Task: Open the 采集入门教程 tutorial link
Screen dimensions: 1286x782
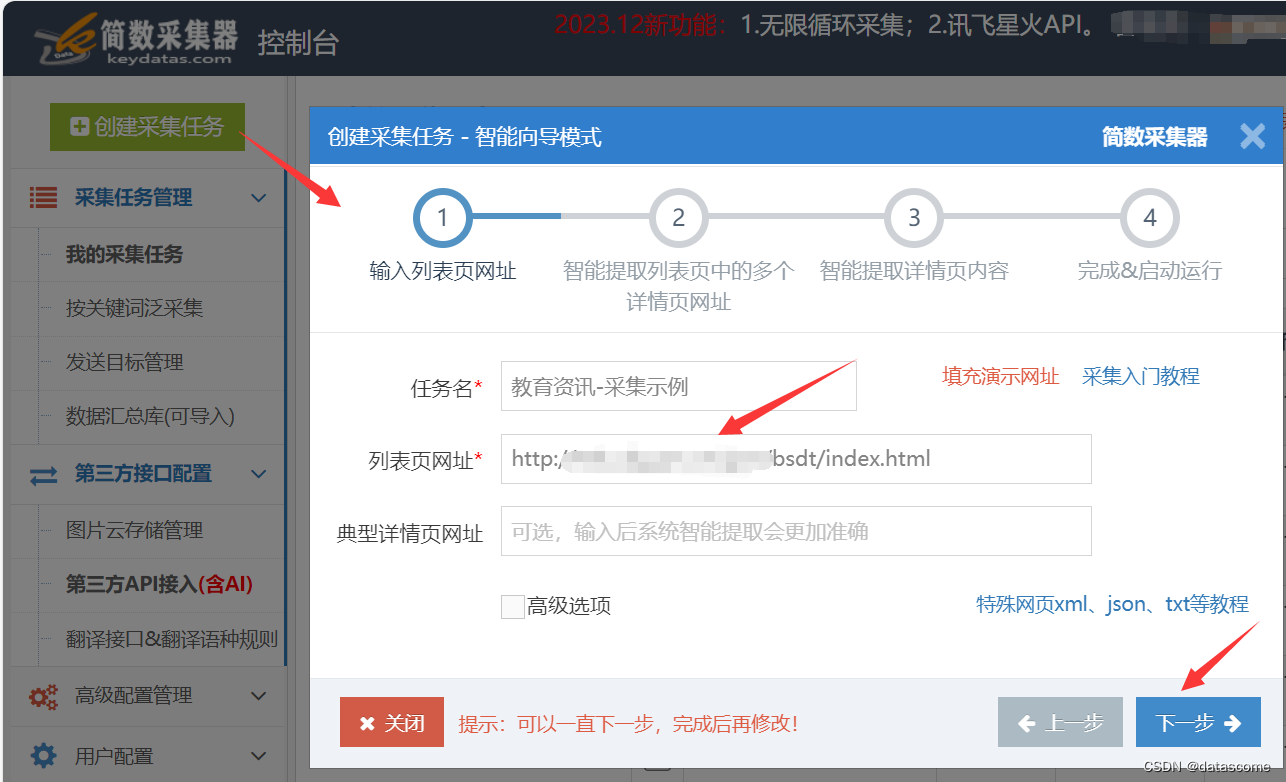Action: coord(1140,377)
